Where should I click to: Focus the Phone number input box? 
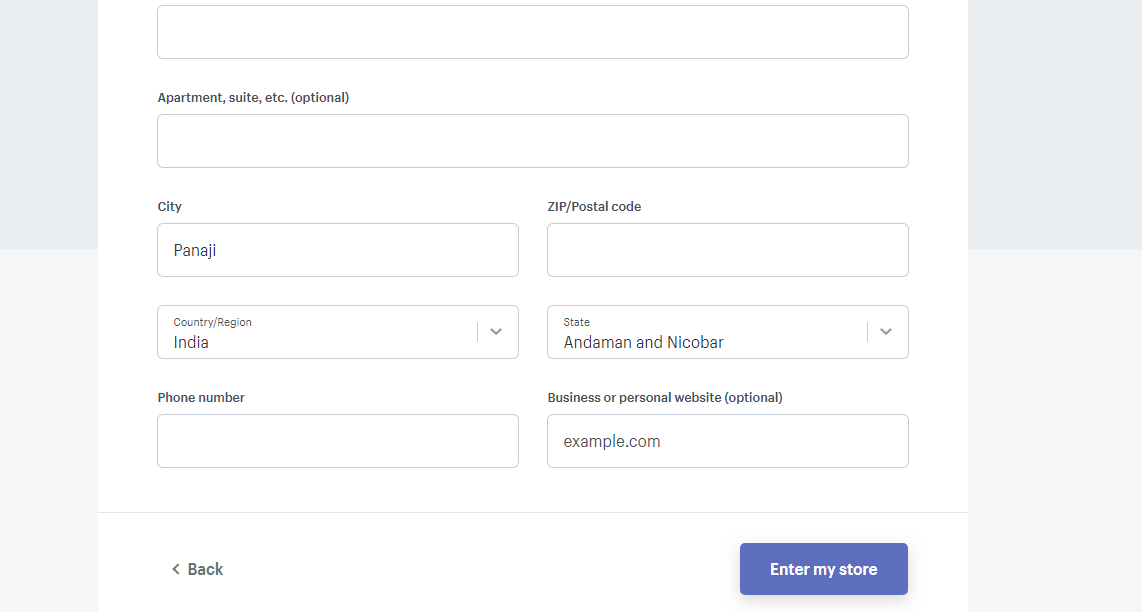click(x=338, y=442)
